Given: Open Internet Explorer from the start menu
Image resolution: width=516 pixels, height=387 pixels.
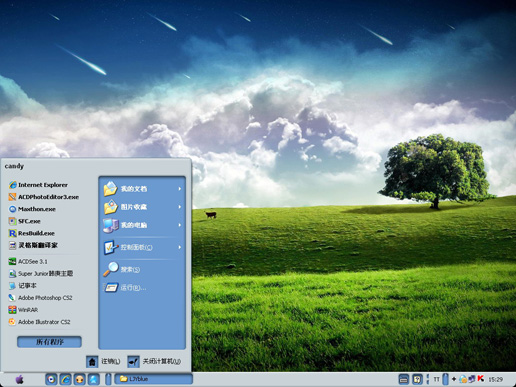Looking at the screenshot, I should point(38,185).
